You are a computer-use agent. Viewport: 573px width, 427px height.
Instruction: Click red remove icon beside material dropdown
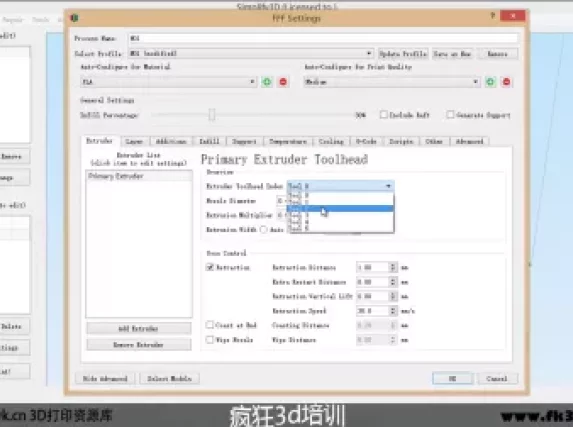click(283, 82)
